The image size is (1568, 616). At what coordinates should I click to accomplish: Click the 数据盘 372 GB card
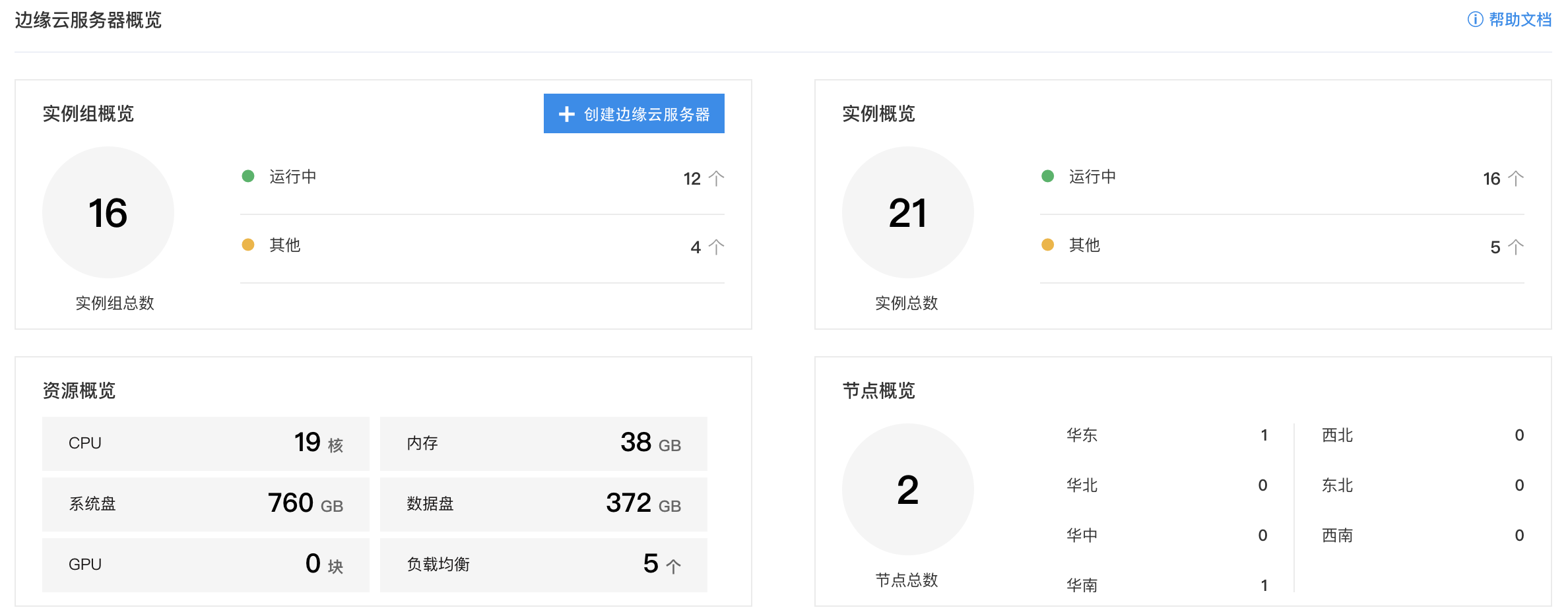click(x=544, y=504)
